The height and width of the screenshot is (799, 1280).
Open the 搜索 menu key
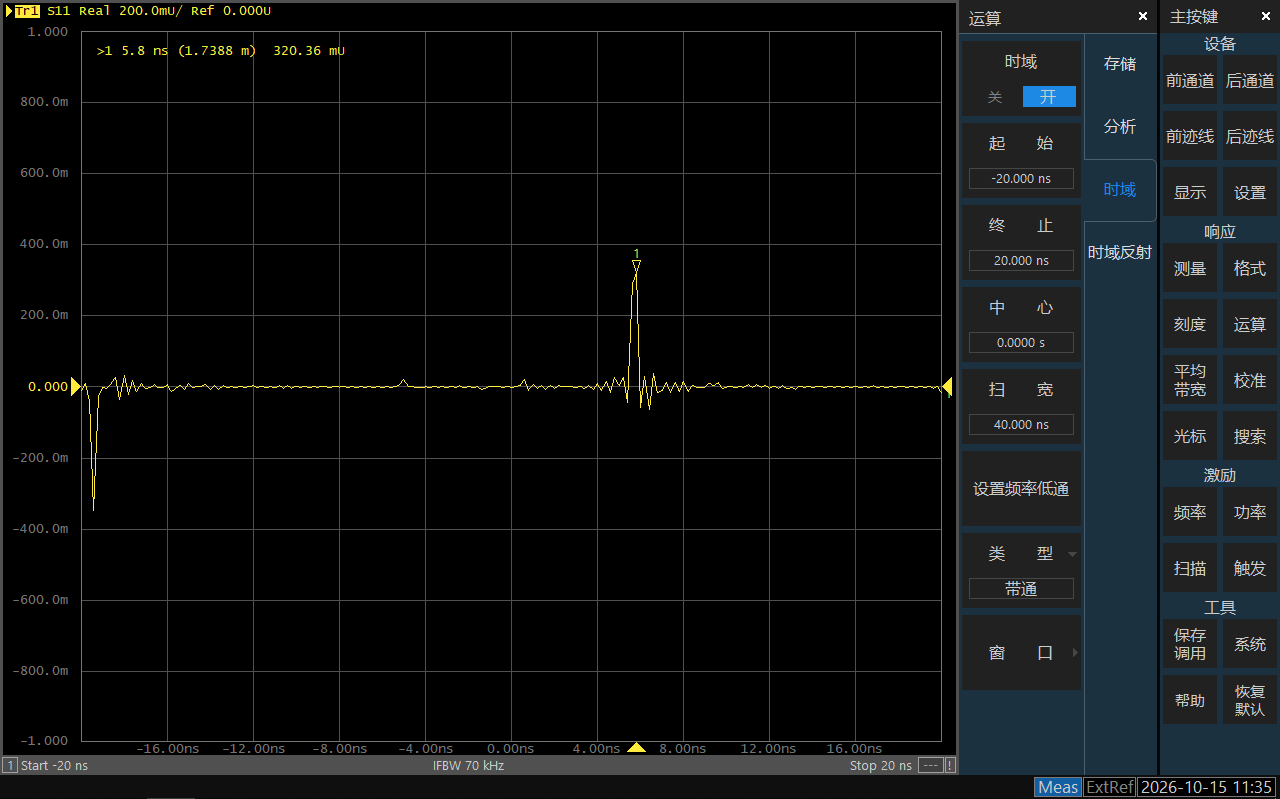[x=1250, y=437]
